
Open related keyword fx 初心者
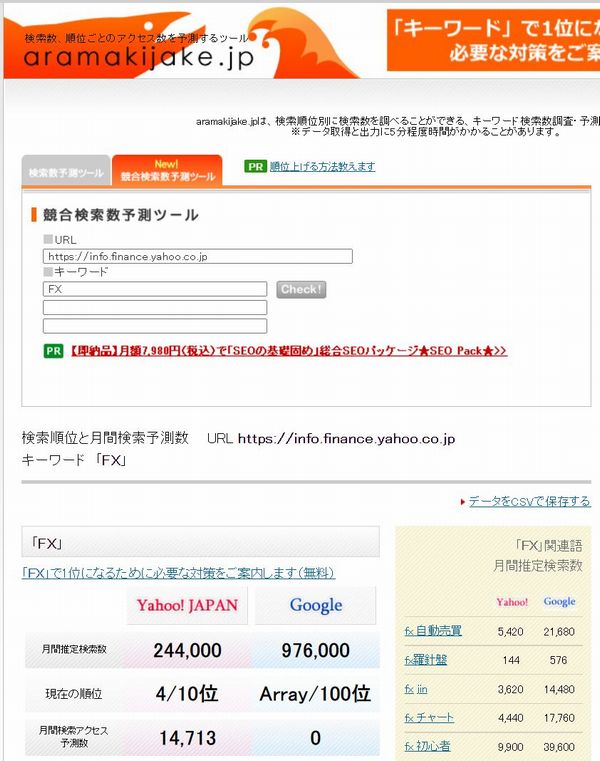(x=427, y=746)
